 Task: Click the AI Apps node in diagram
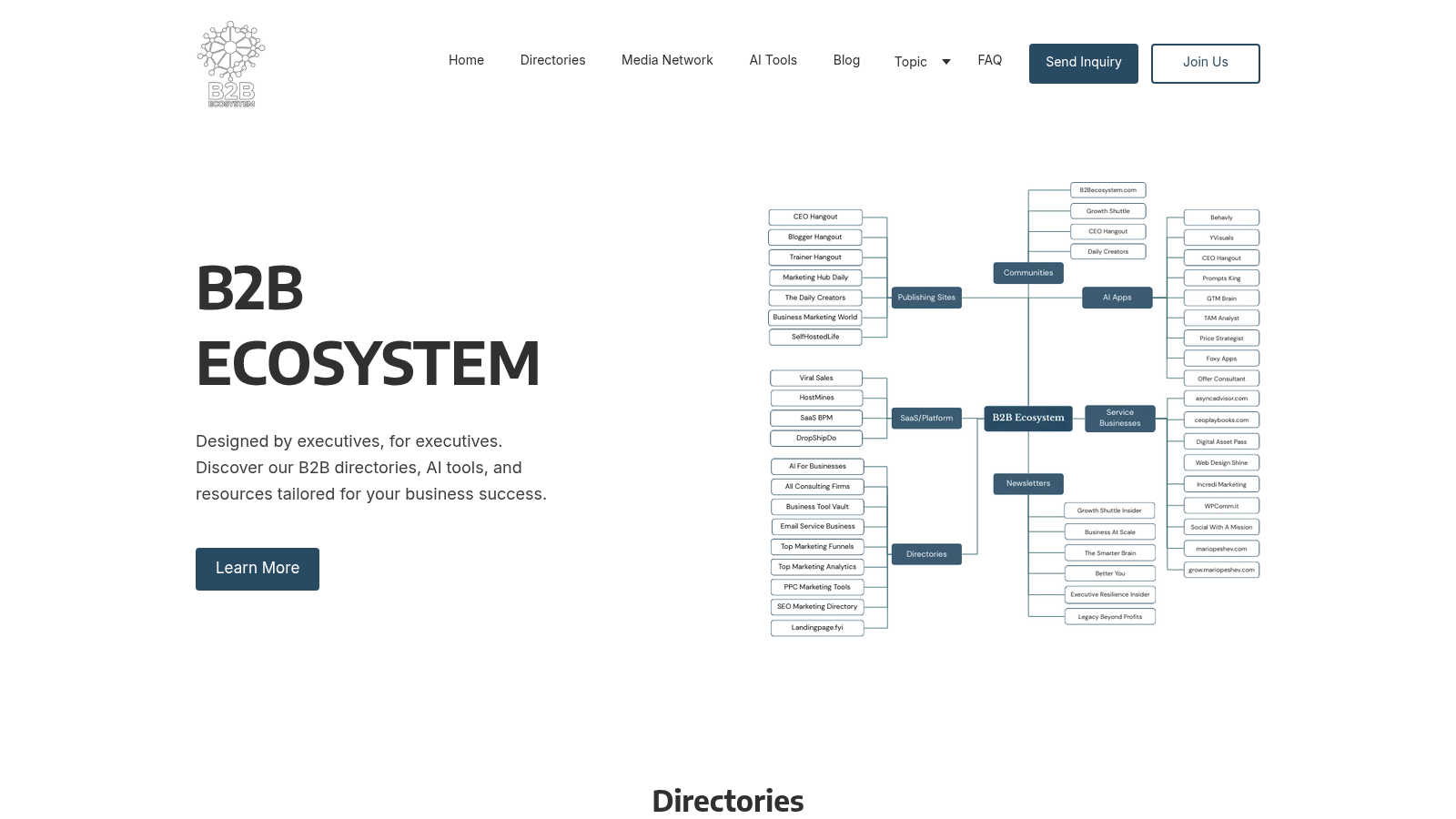pyautogui.click(x=1117, y=298)
